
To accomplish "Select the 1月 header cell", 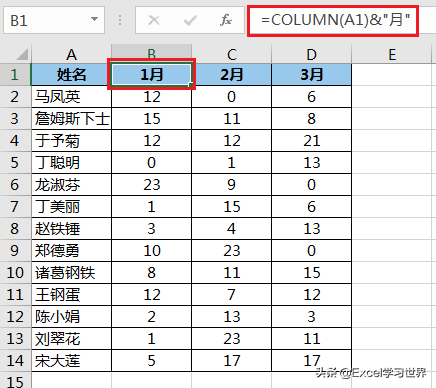I will (x=151, y=75).
